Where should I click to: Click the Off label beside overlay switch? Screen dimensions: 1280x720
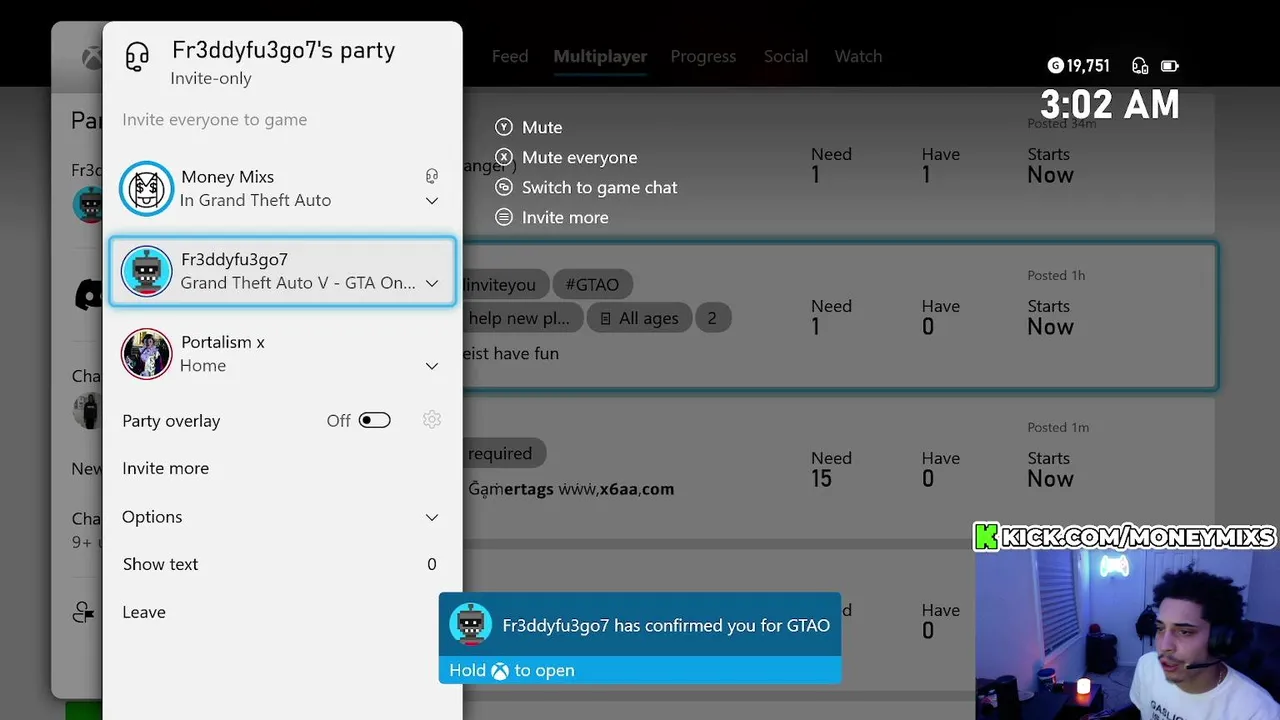click(339, 421)
